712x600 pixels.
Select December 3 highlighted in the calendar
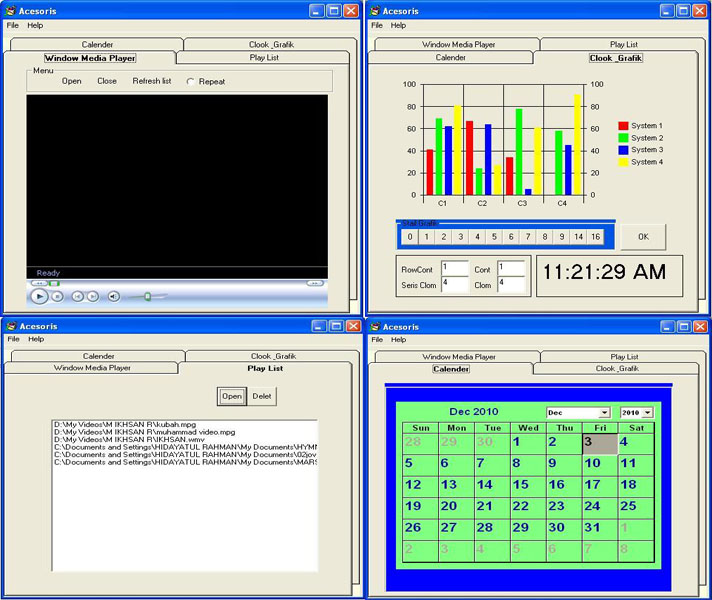click(x=599, y=444)
